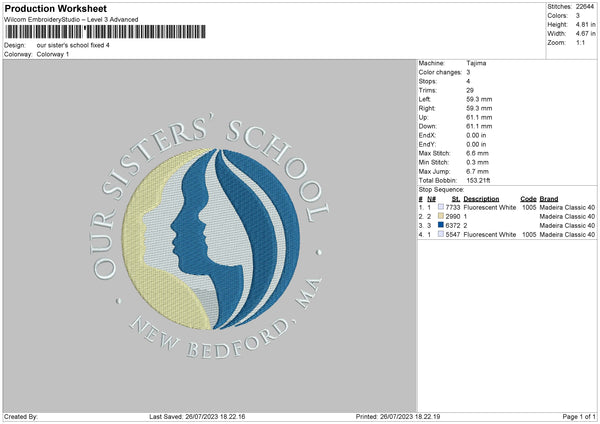
Task: Click the 'Right:' measurement label
Action: [427, 108]
